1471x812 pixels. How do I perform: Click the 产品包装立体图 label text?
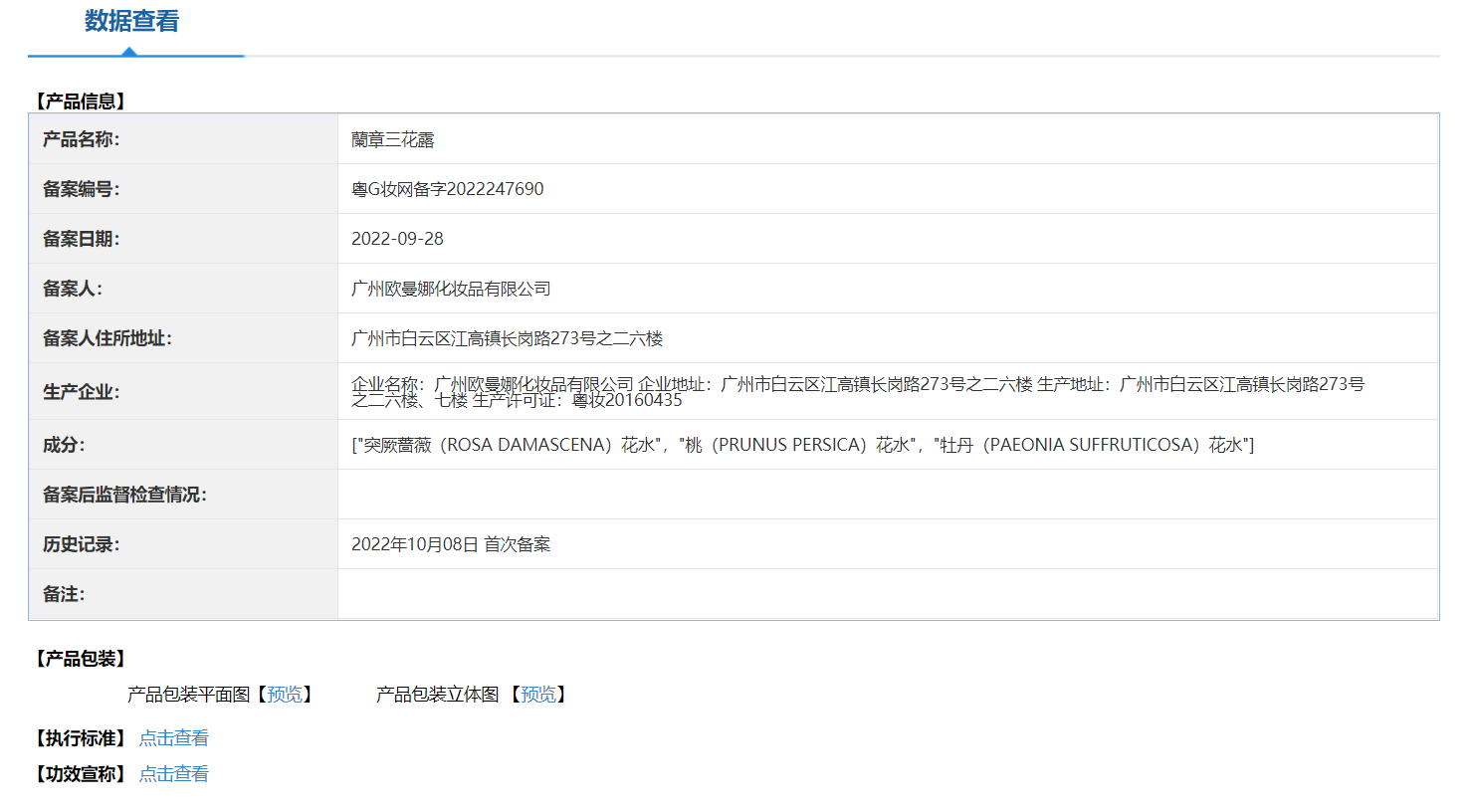[438, 695]
